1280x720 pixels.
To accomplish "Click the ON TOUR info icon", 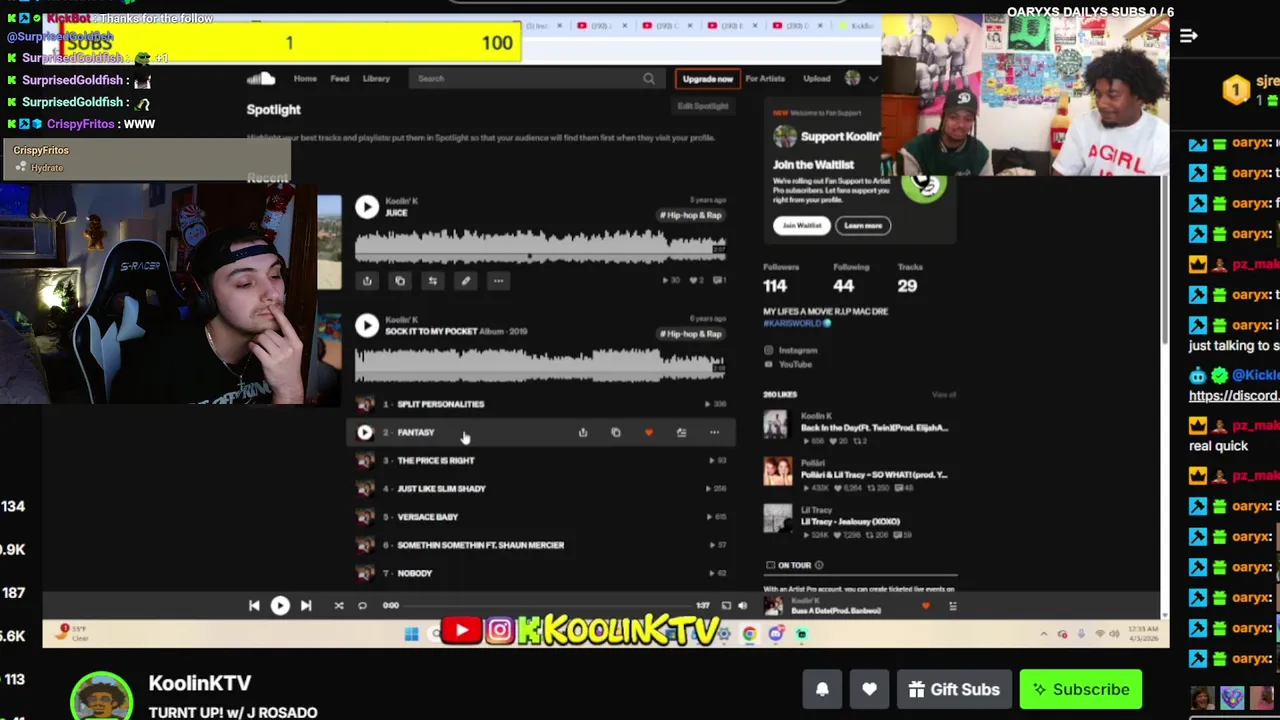I will point(818,565).
